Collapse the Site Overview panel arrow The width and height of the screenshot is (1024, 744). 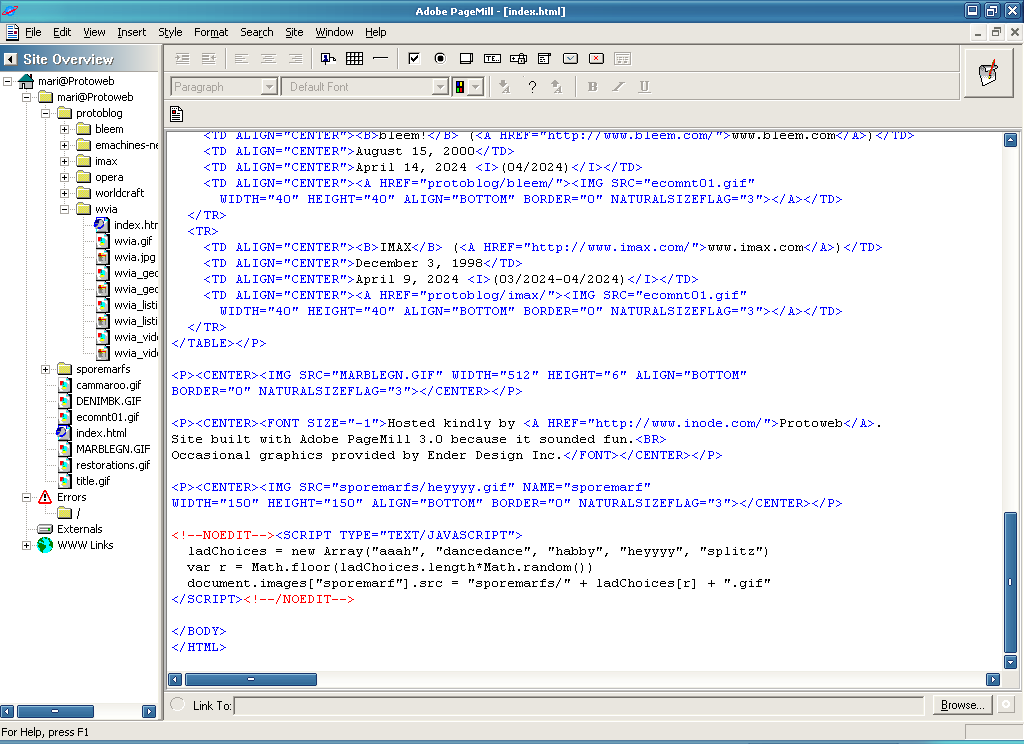pos(10,59)
